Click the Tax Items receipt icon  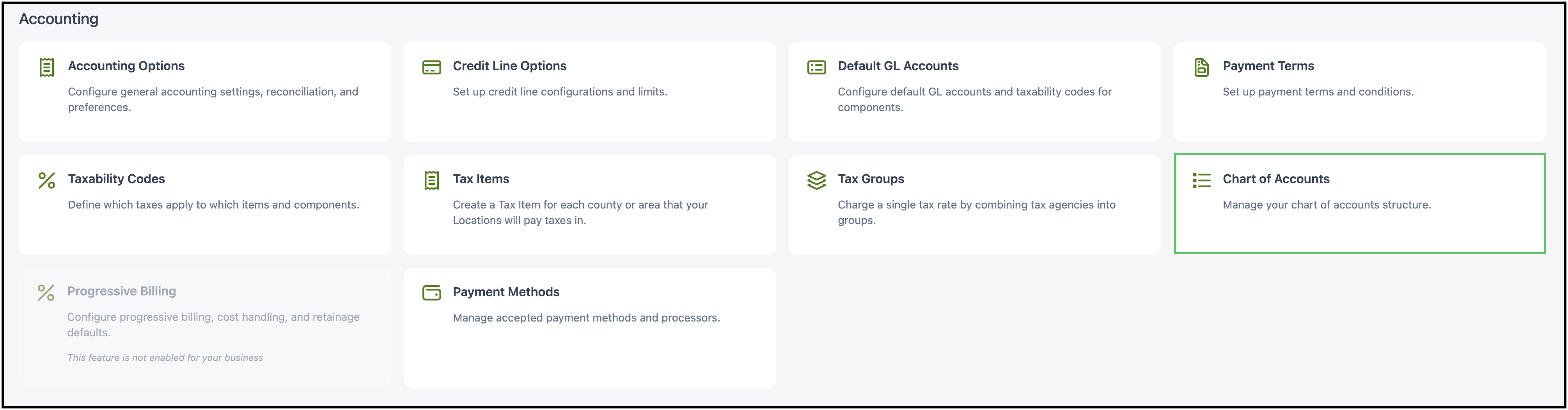click(x=431, y=180)
